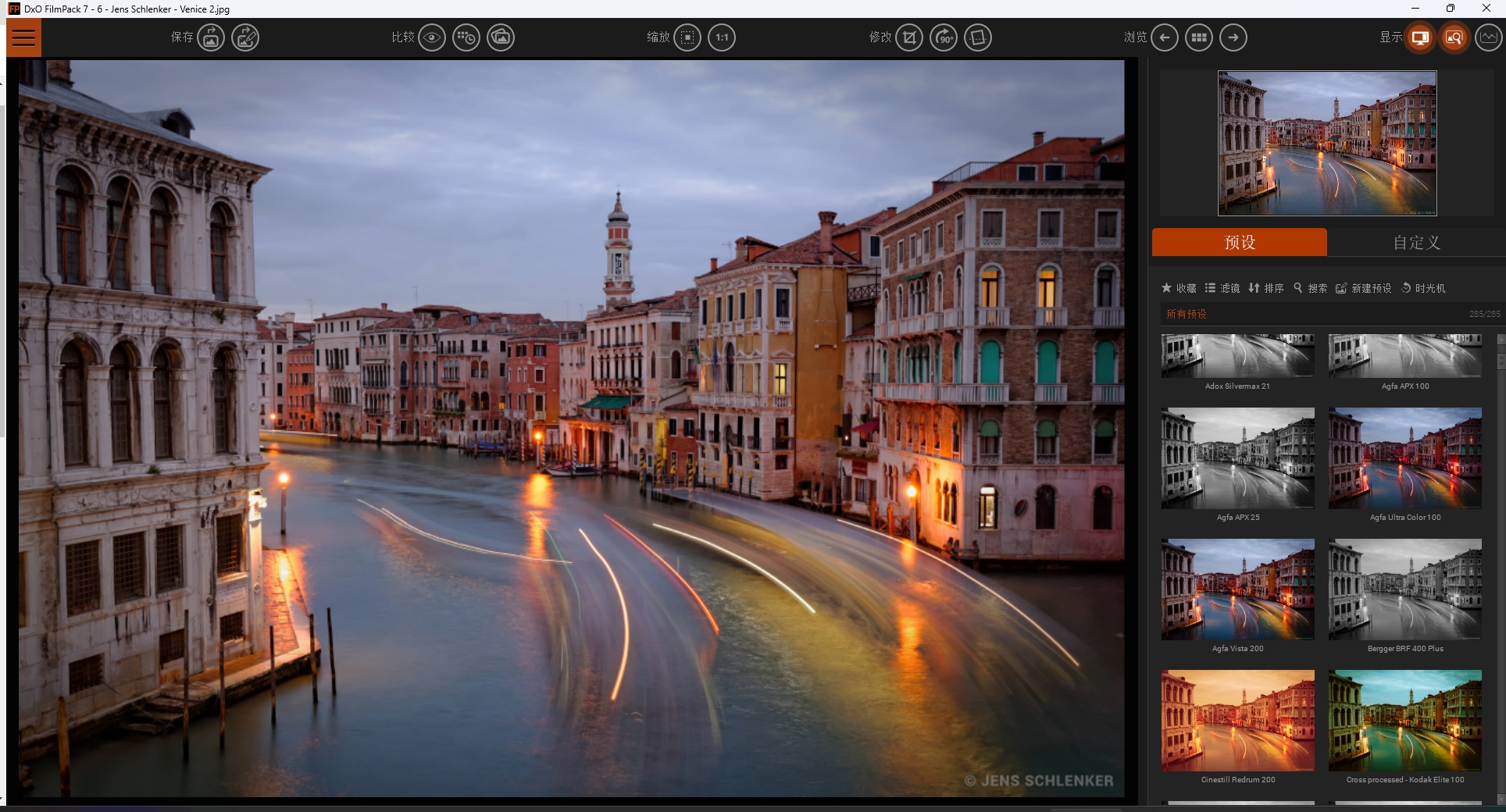1506x812 pixels.
Task: Apply the Agfa APX 100 preset
Action: pyautogui.click(x=1404, y=356)
